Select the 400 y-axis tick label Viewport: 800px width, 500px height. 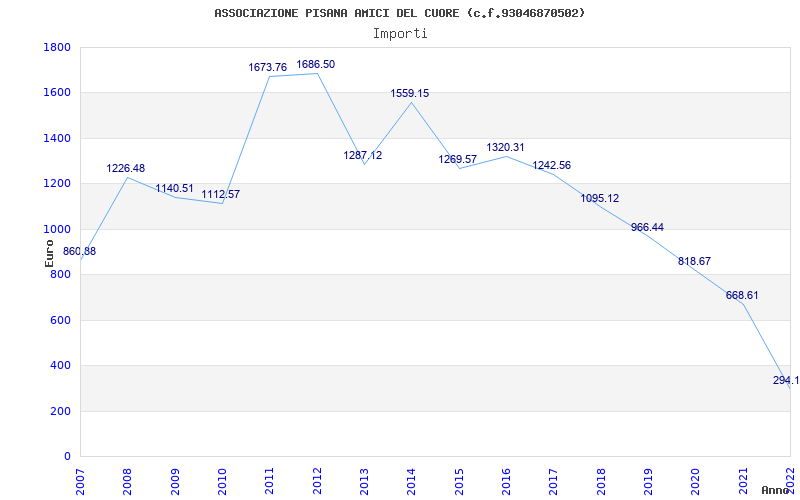point(61,366)
